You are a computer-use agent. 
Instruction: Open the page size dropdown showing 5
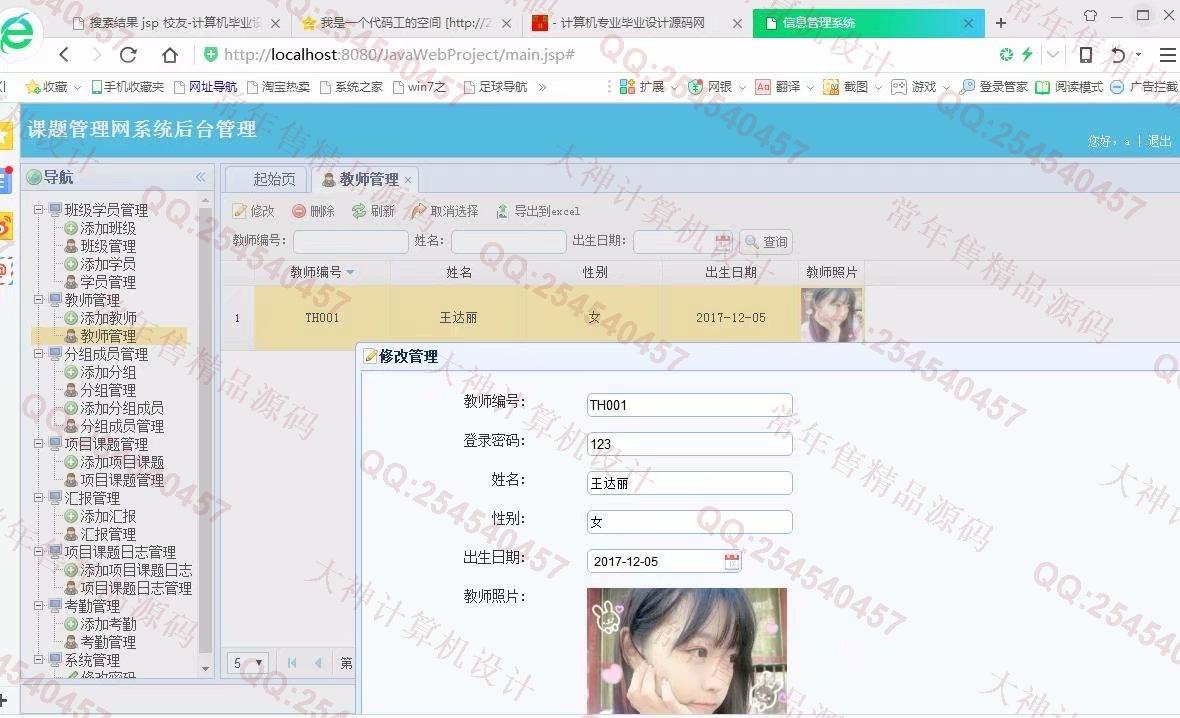click(x=248, y=663)
